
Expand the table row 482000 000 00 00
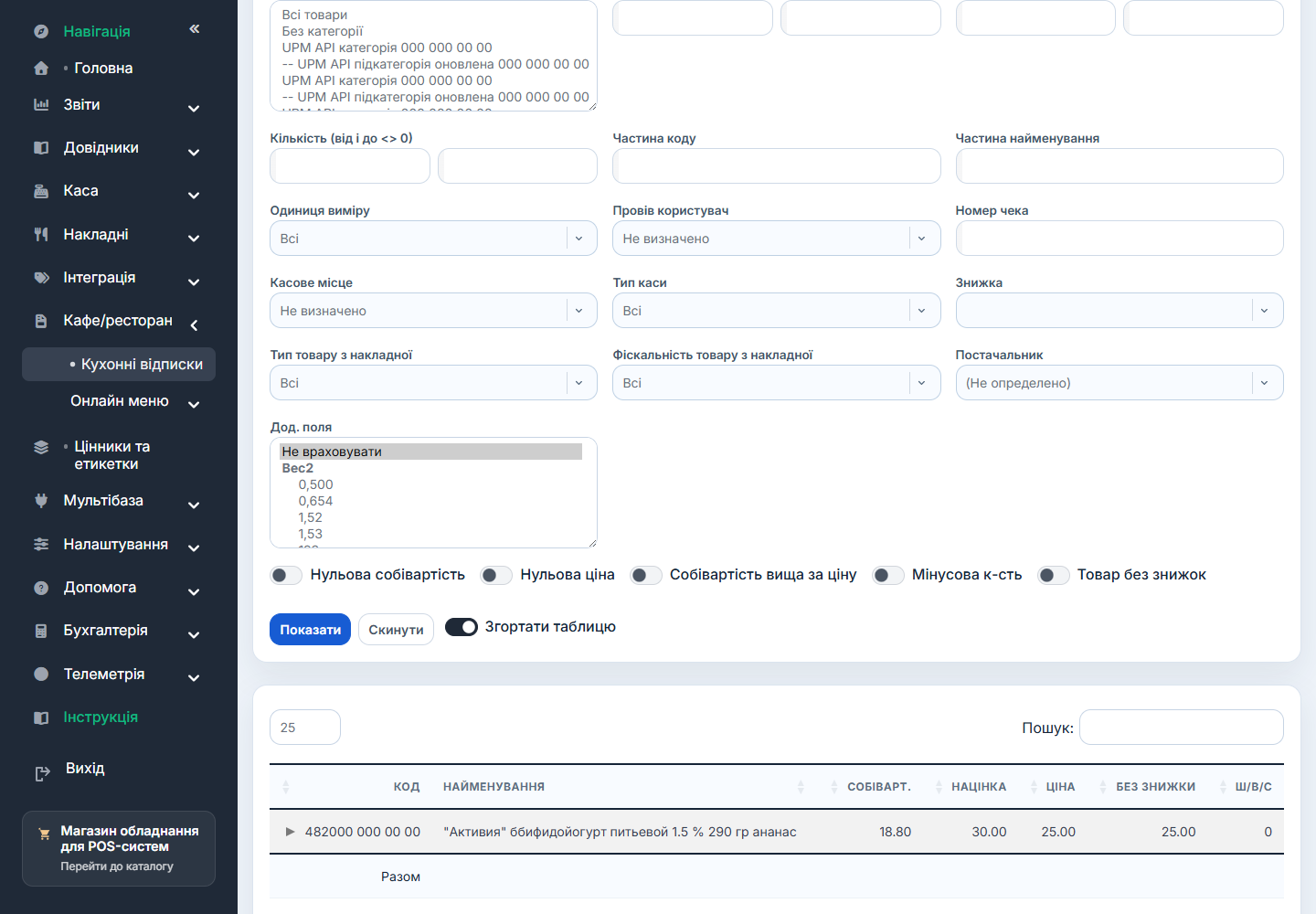coord(290,832)
